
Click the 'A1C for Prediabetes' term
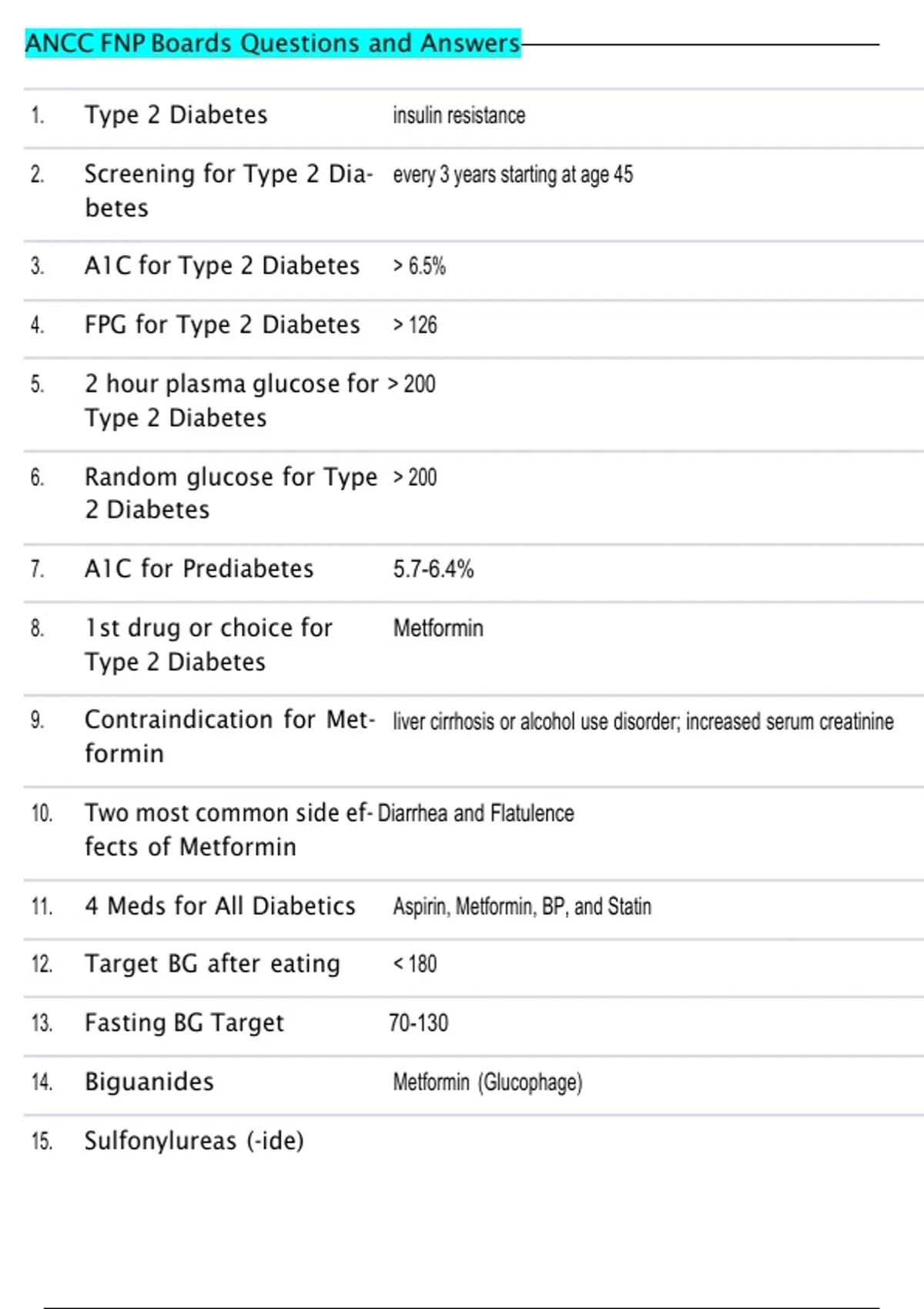(x=199, y=569)
